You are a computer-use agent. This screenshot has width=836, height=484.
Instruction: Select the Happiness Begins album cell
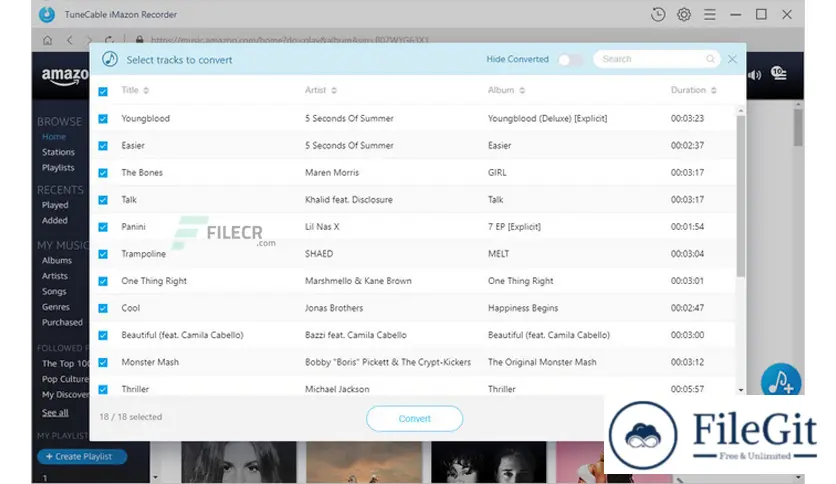click(523, 308)
